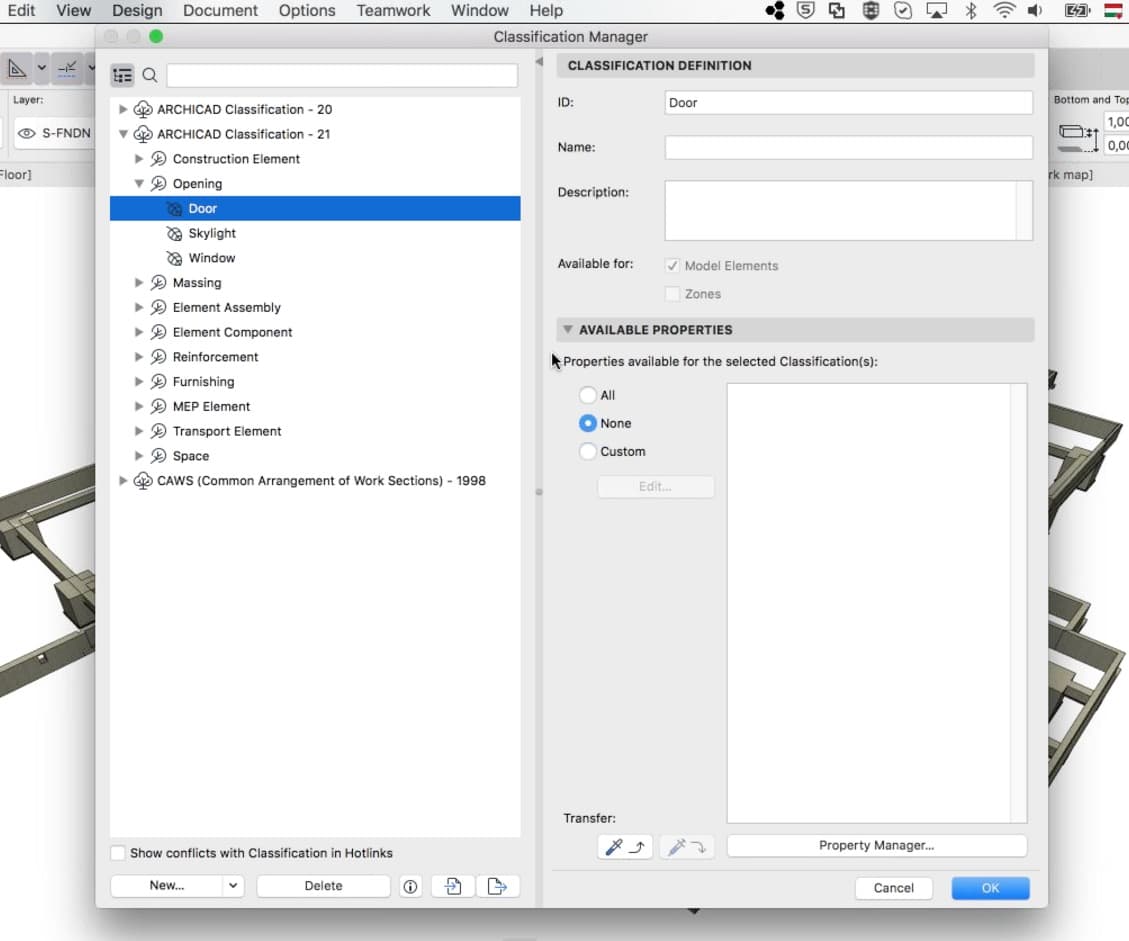Image resolution: width=1129 pixels, height=941 pixels.
Task: Open the New... button dropdown arrow
Action: point(233,886)
